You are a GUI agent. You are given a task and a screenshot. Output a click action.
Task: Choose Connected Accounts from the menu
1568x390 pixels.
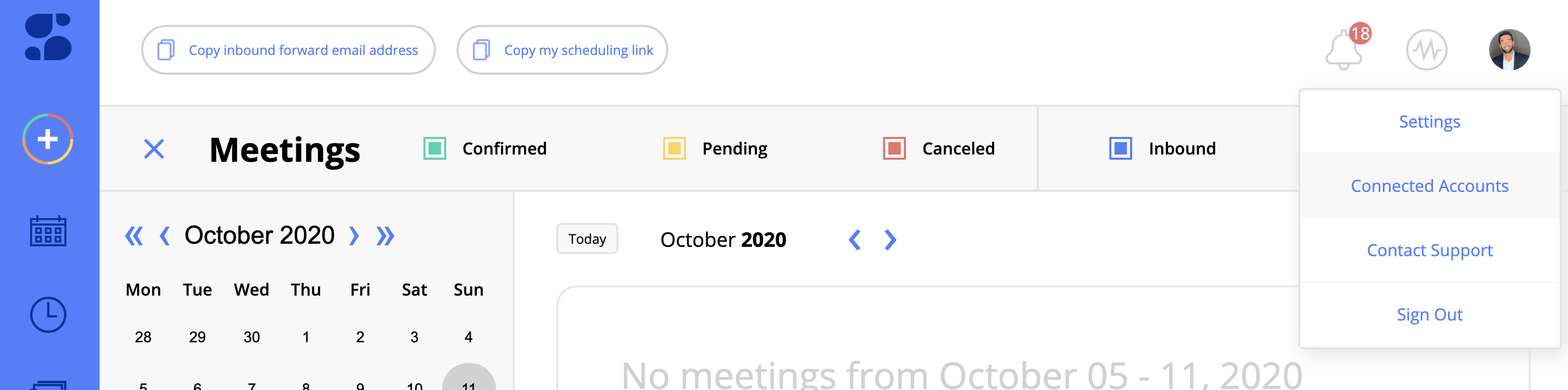pos(1429,186)
